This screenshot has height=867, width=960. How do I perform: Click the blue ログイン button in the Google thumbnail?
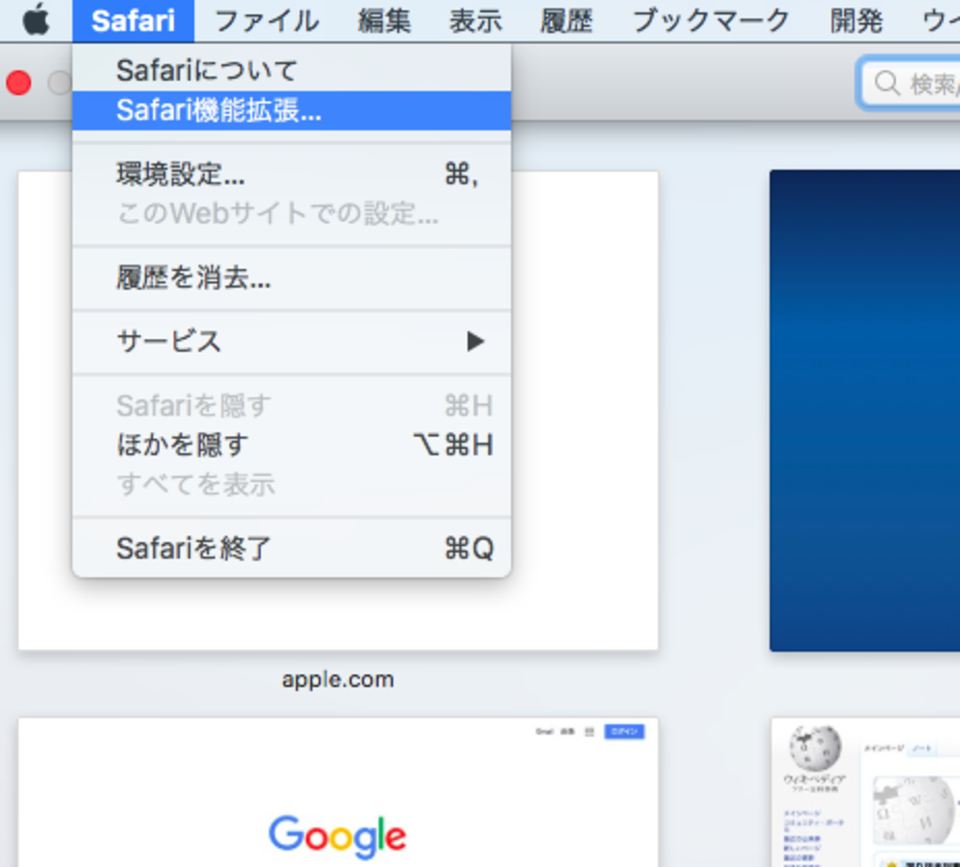(625, 731)
